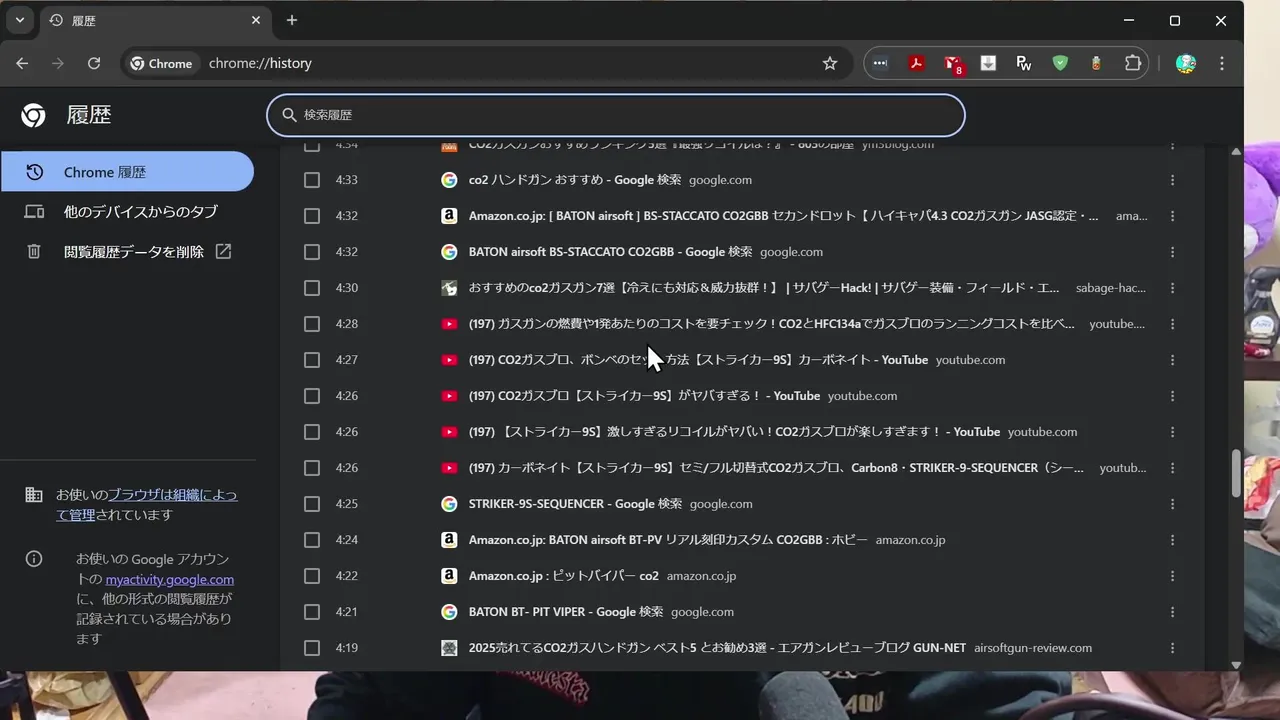The width and height of the screenshot is (1280, 720).
Task: Open more options for GUN-NET entry
Action: tap(1172, 648)
